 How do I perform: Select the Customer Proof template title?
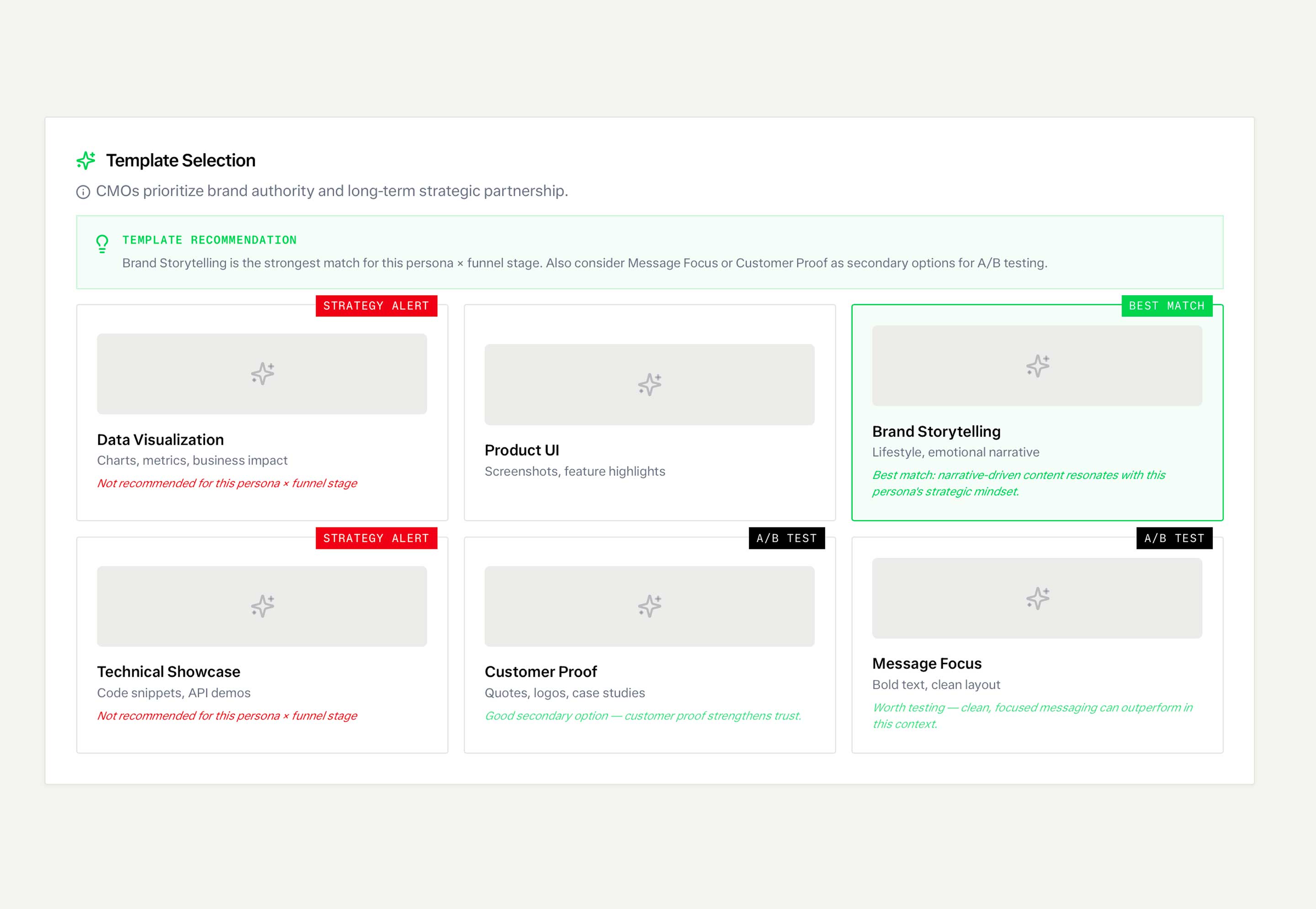point(541,672)
